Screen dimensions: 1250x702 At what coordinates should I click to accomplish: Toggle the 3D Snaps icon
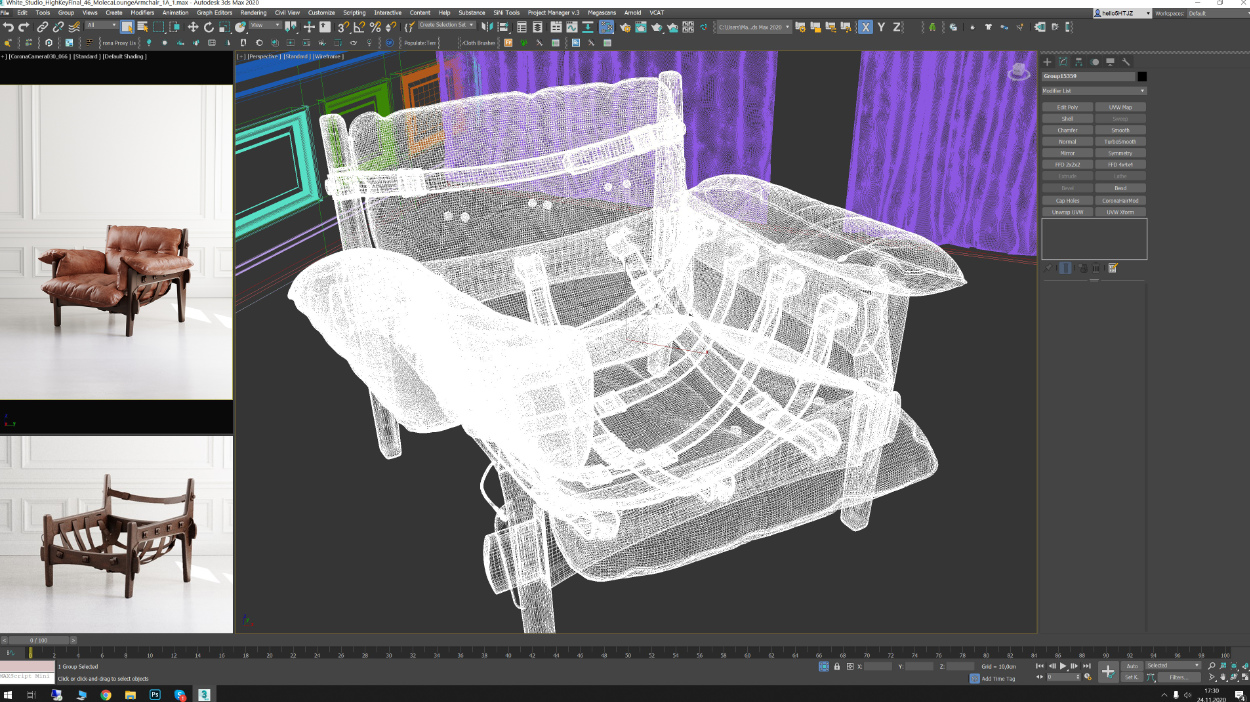click(x=343, y=27)
